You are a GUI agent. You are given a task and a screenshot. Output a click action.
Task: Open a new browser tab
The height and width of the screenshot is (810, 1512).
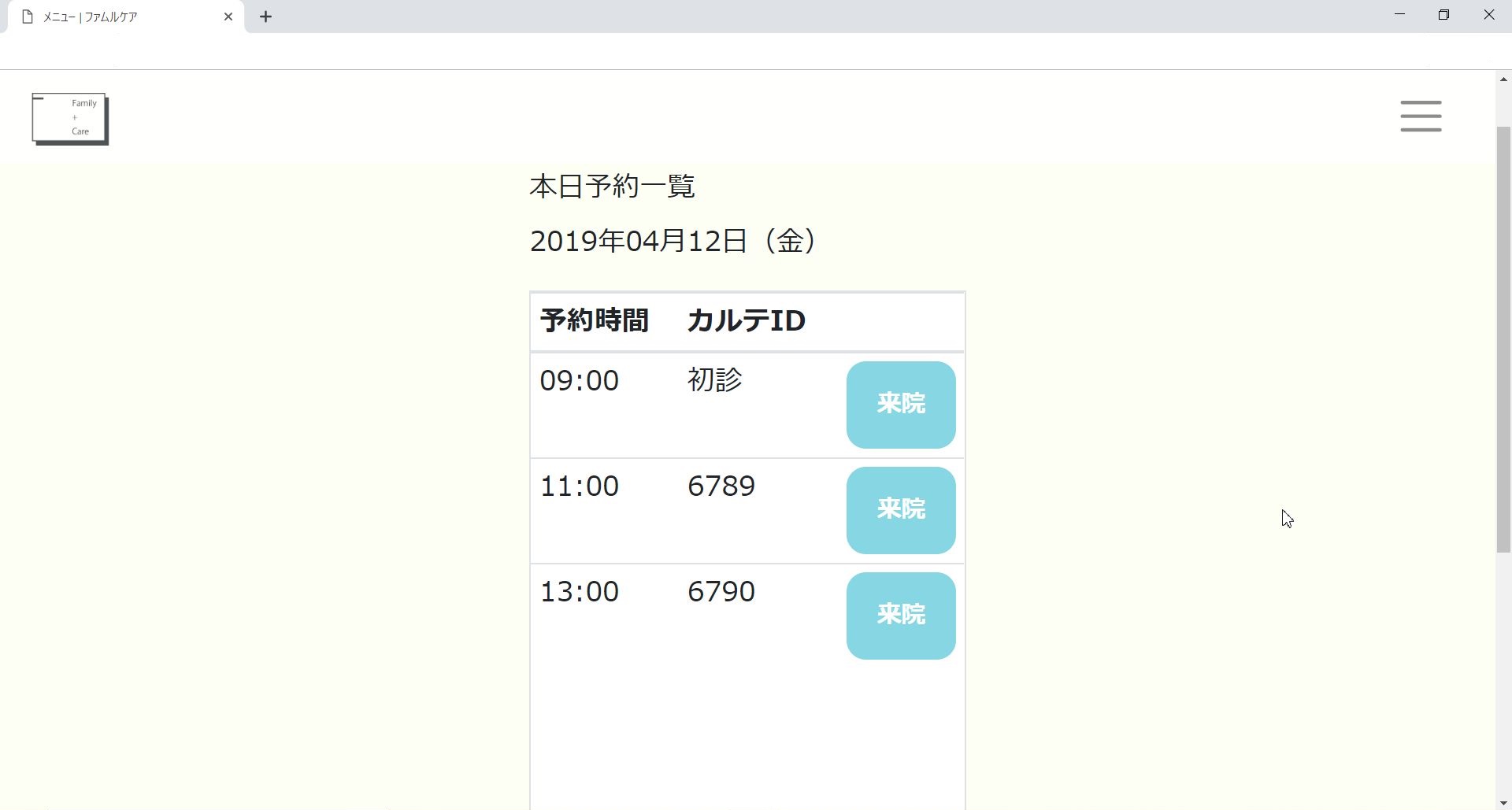[266, 17]
